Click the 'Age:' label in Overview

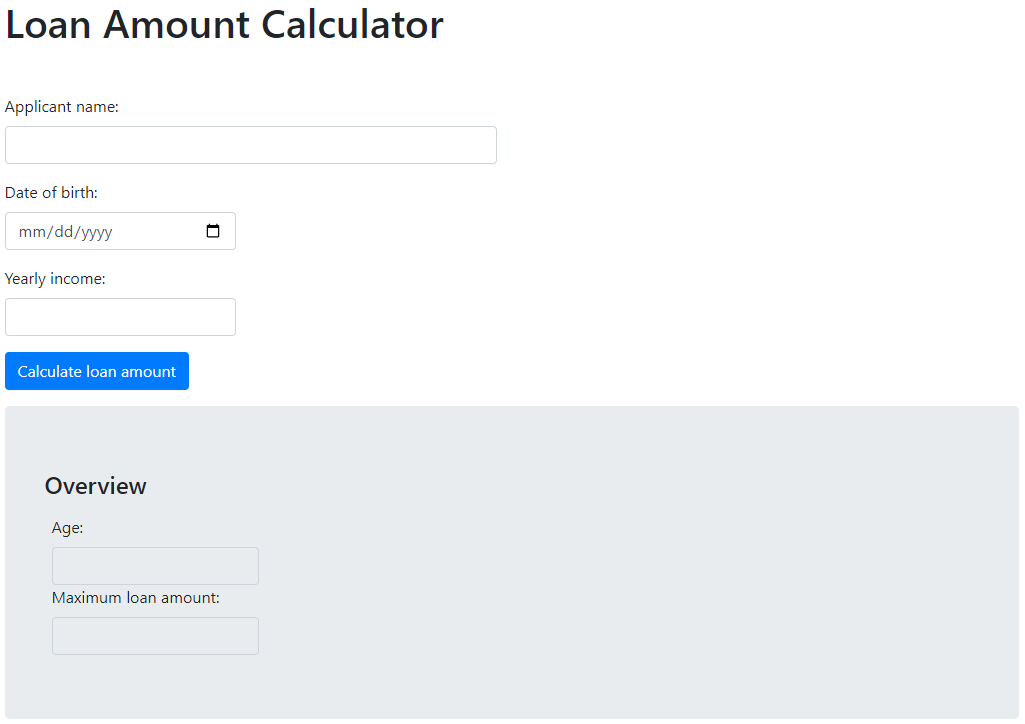67,528
